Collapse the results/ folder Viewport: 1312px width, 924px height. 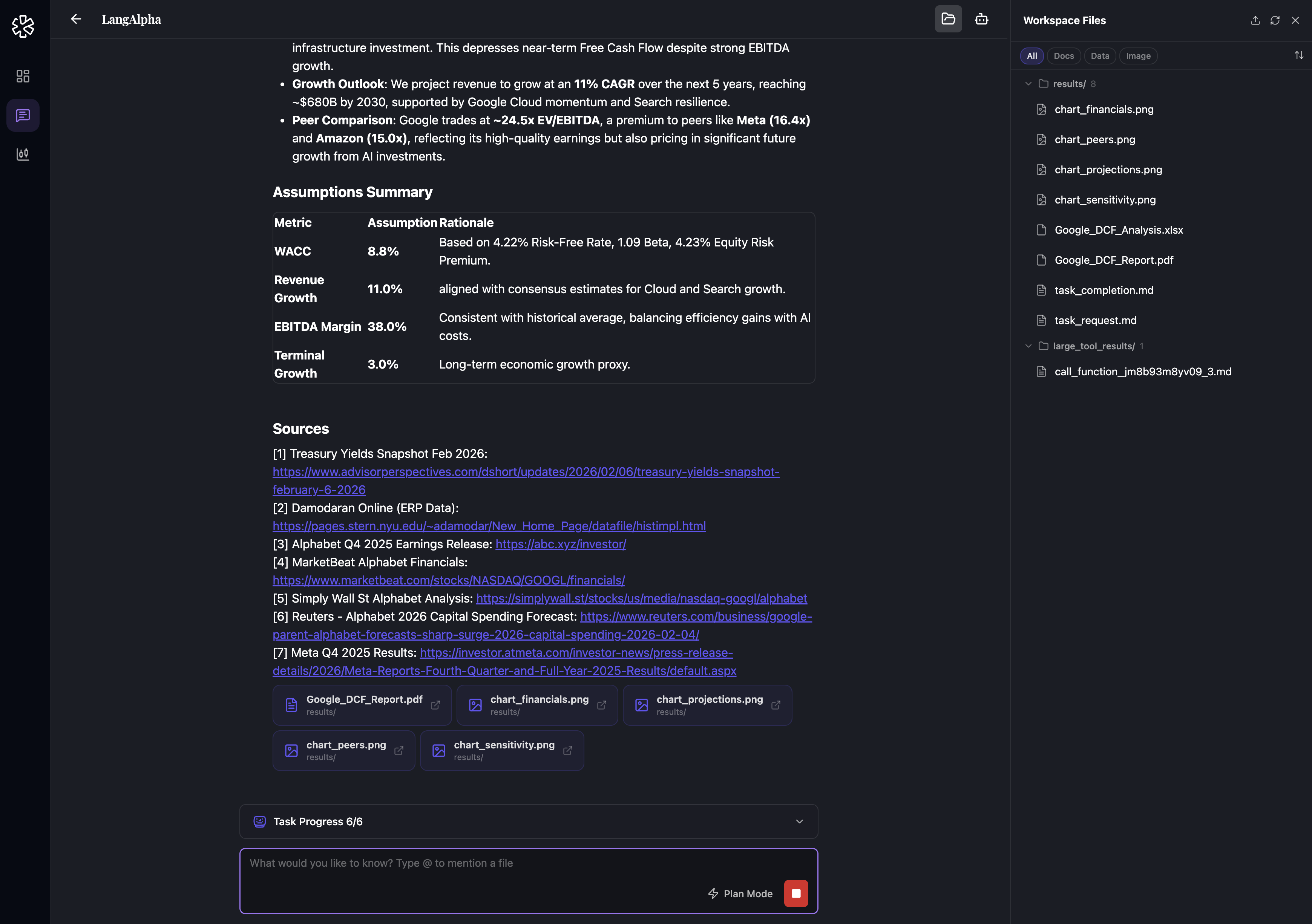point(1028,84)
